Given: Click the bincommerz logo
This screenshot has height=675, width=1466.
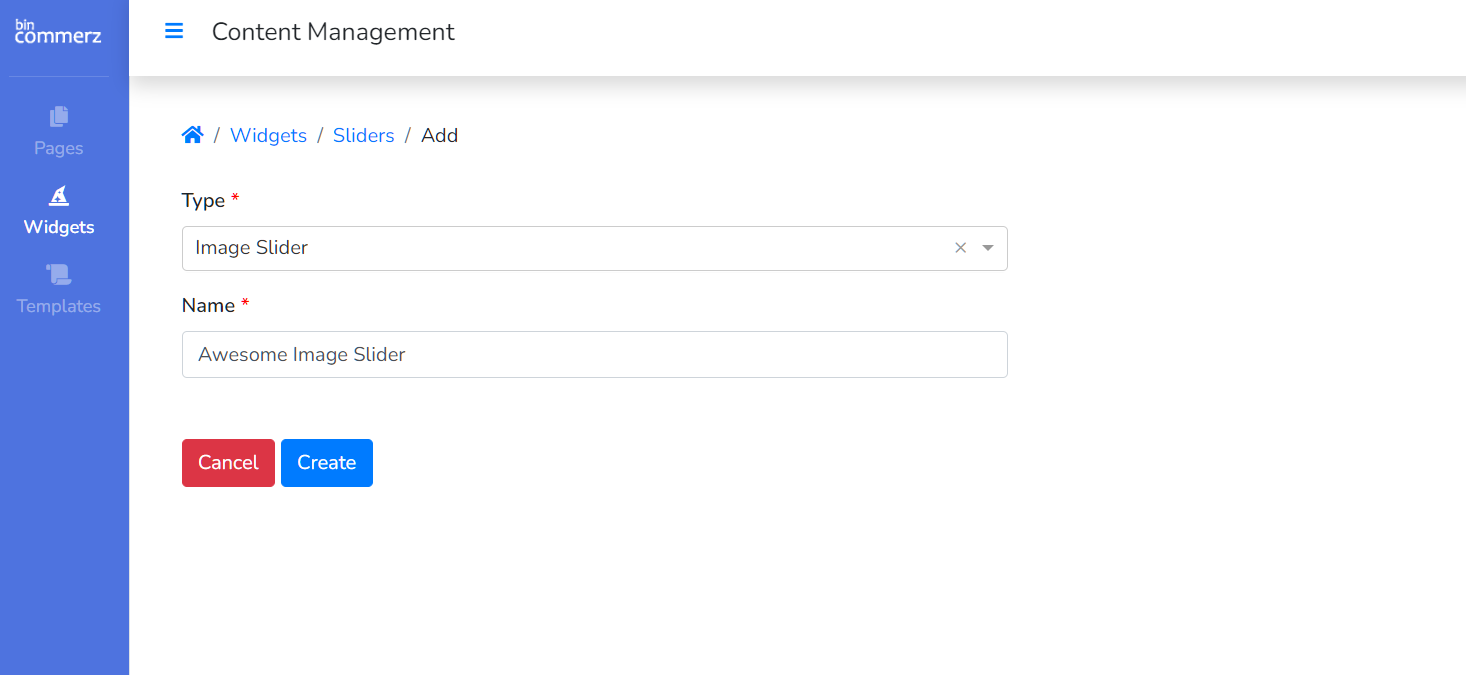Looking at the screenshot, I should coord(58,32).
